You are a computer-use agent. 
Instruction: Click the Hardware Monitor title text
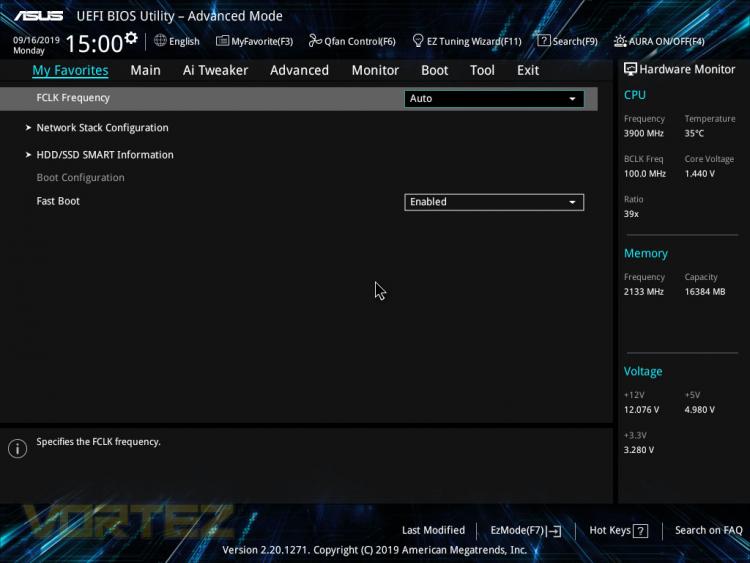point(687,69)
